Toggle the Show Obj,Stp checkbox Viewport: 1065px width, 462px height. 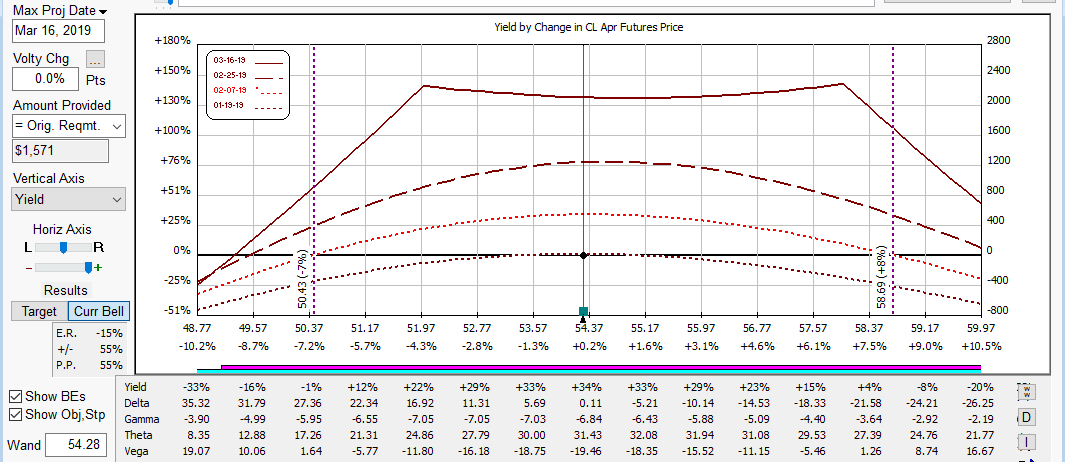pyautogui.click(x=15, y=414)
